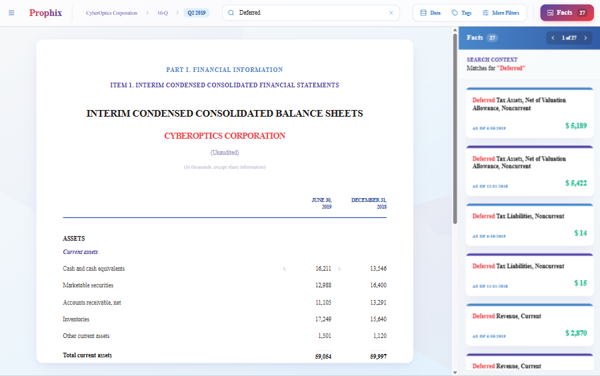The height and width of the screenshot is (376, 600).
Task: Click Marketable securities value 16,400
Action: click(x=378, y=285)
